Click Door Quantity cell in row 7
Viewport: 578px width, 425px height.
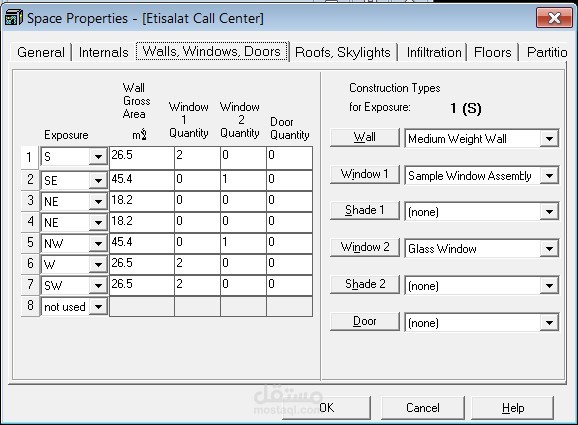[289, 285]
